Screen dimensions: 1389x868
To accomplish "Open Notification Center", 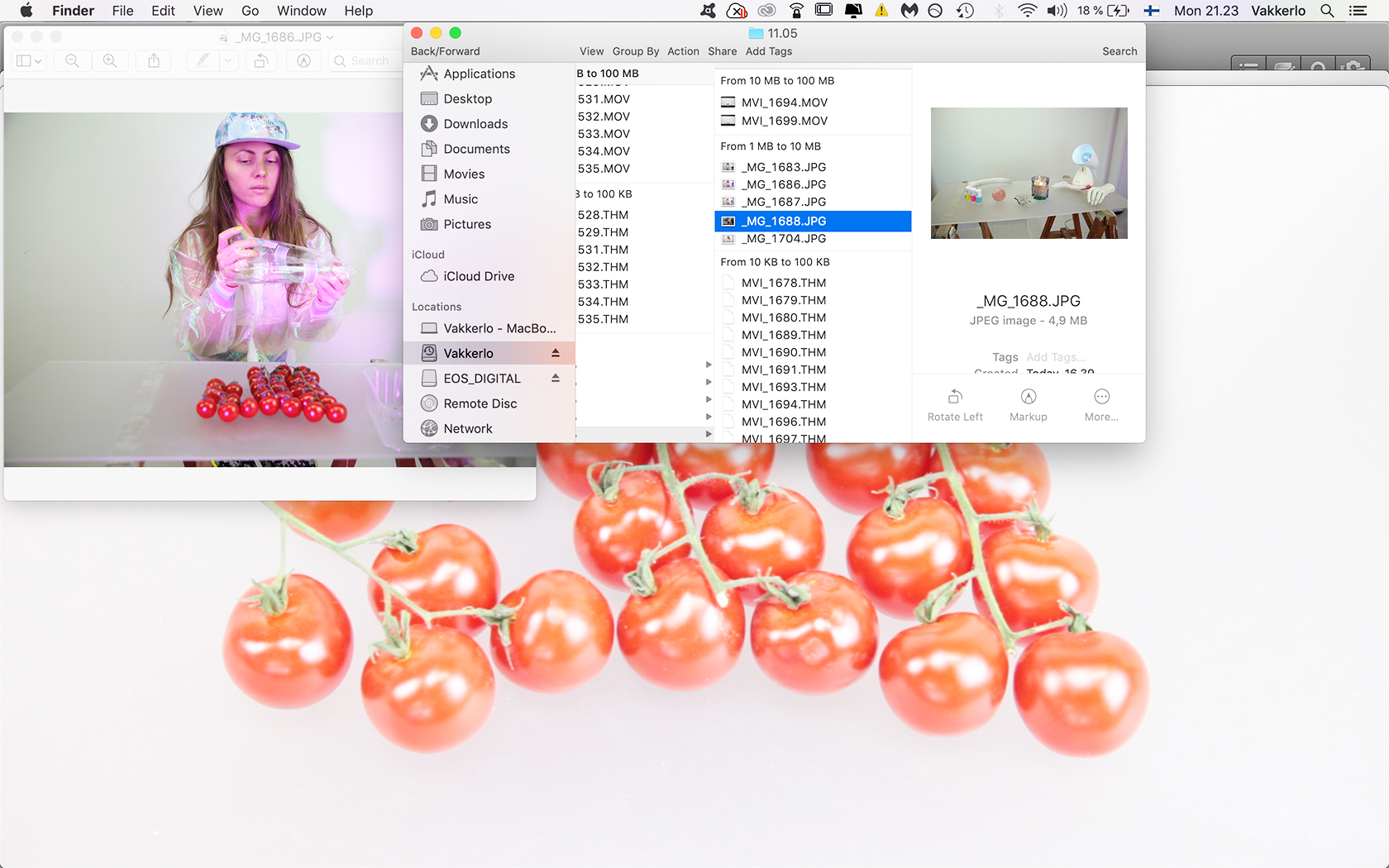I will 1358,11.
